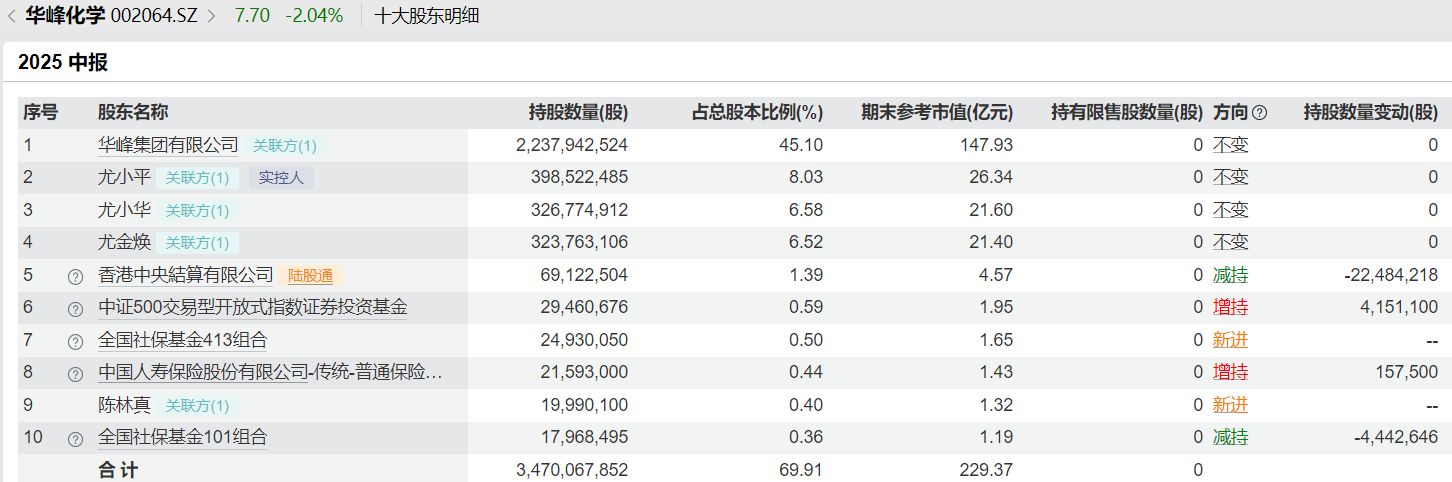1452x482 pixels.
Task: Click question icon beside 中证500交易型 fund
Action: click(x=75, y=309)
